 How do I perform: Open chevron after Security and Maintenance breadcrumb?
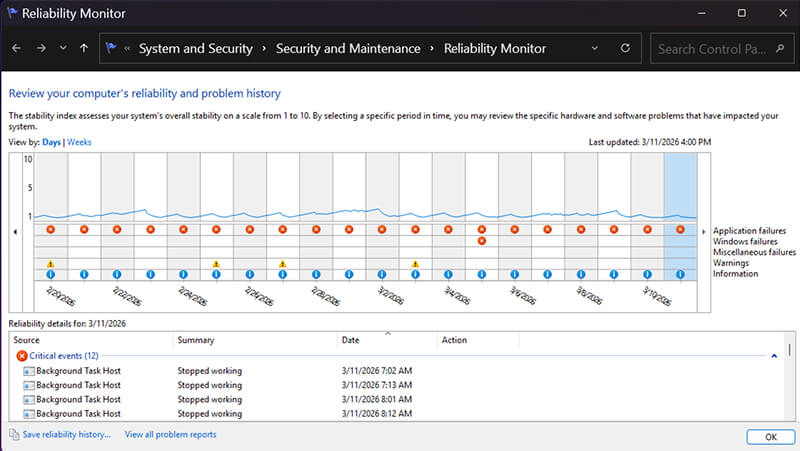coord(432,48)
